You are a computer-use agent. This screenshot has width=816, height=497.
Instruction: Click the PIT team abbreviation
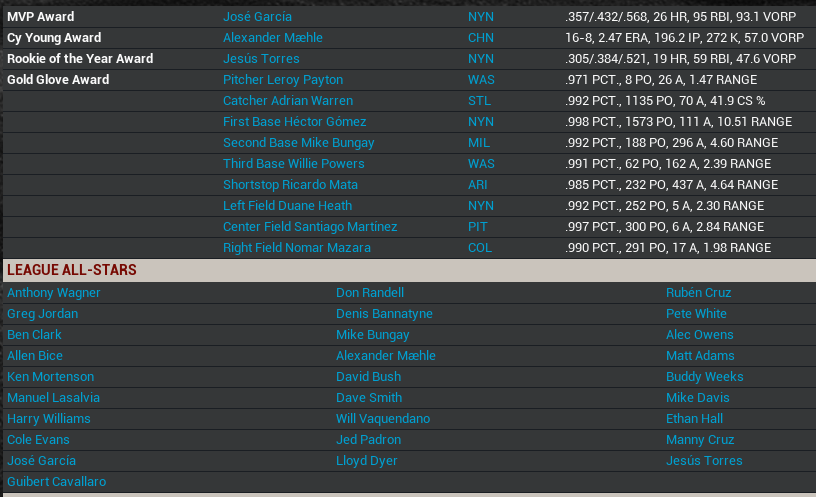click(x=478, y=227)
